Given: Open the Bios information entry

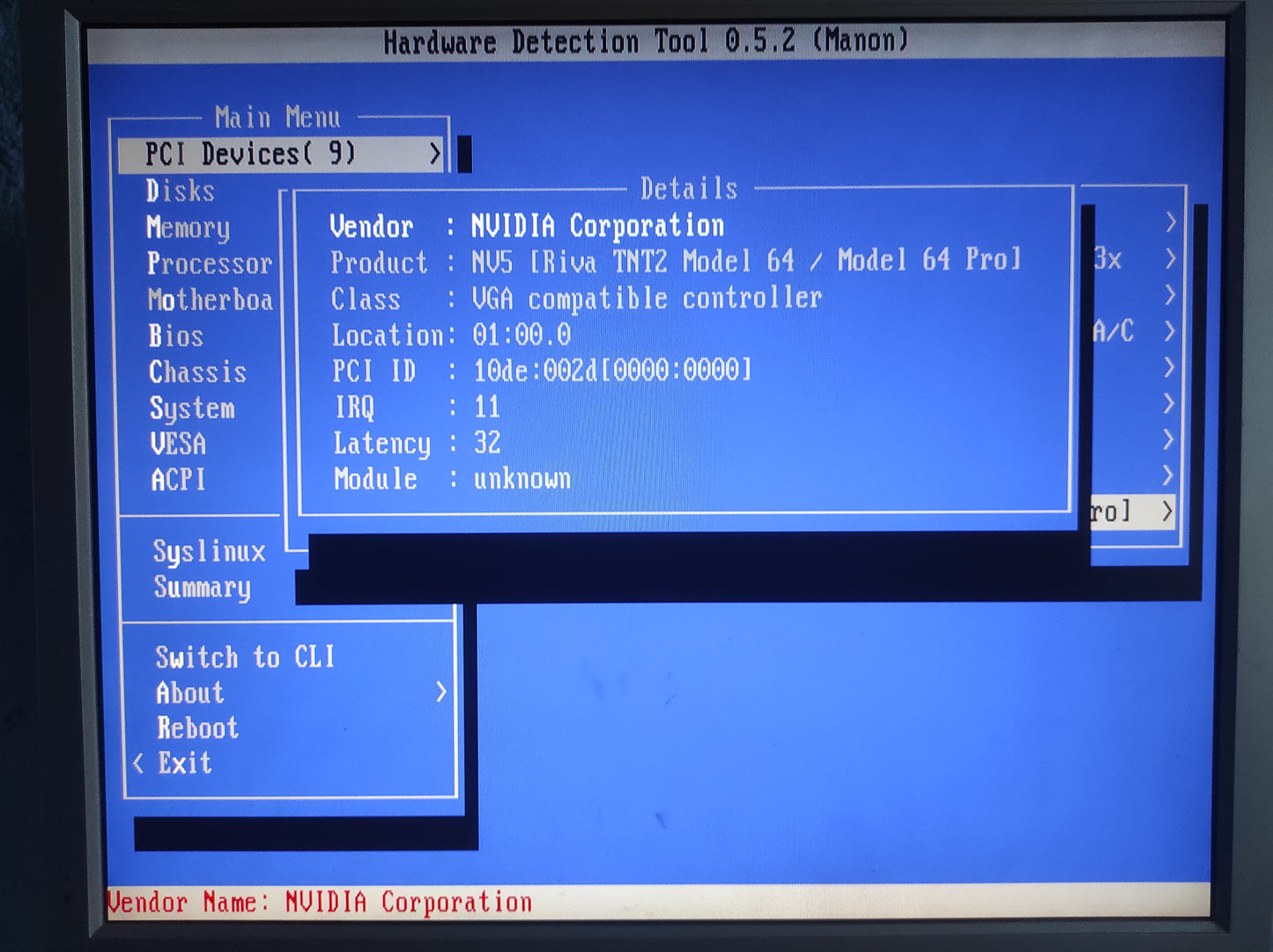Looking at the screenshot, I should pos(176,336).
